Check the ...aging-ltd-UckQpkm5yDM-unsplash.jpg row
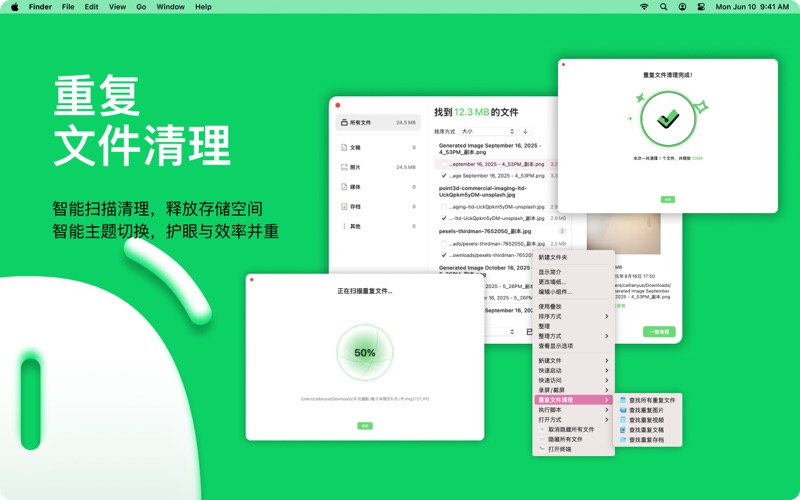 tap(444, 207)
